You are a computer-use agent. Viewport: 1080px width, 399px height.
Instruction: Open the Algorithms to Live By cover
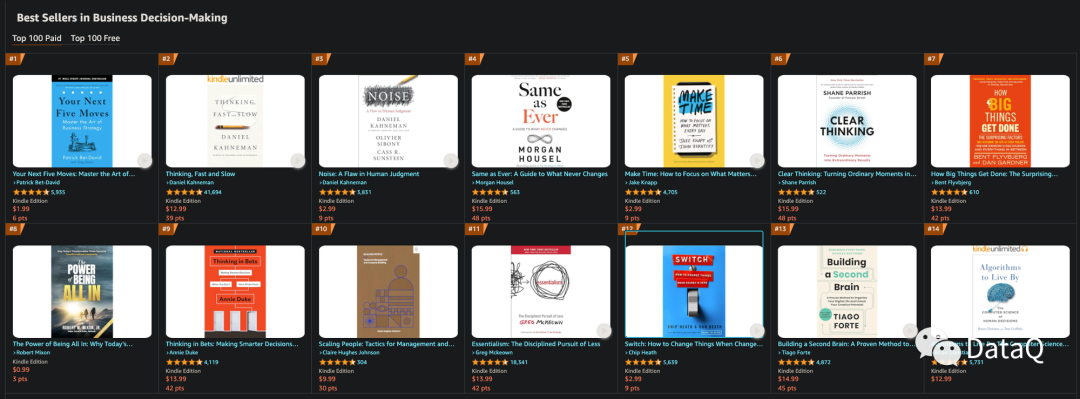point(1000,291)
